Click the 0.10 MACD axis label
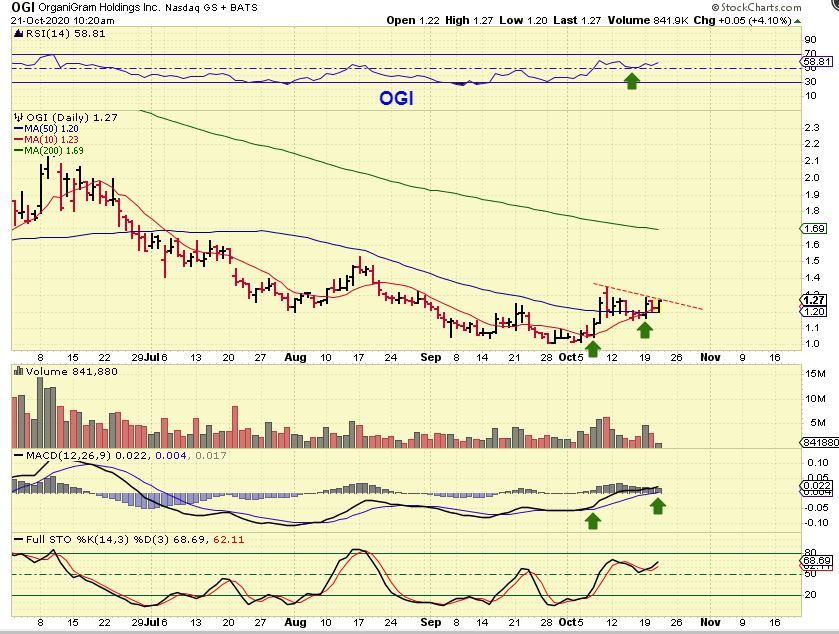839x634 pixels. 818,463
